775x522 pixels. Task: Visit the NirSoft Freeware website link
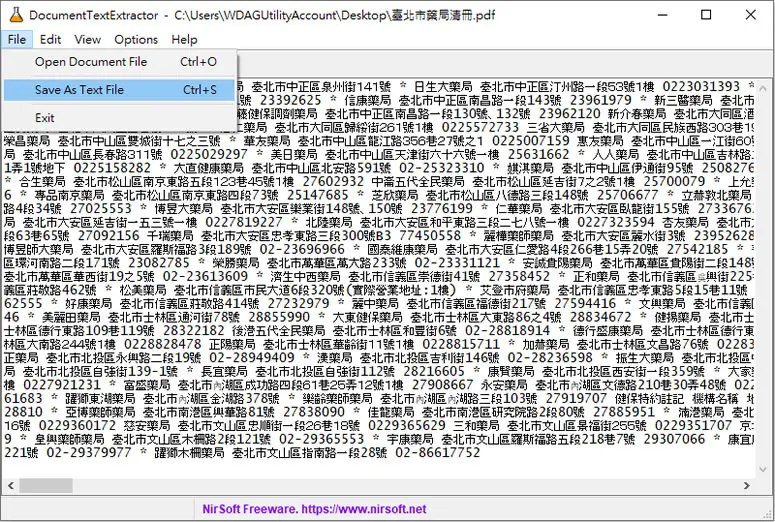point(314,509)
